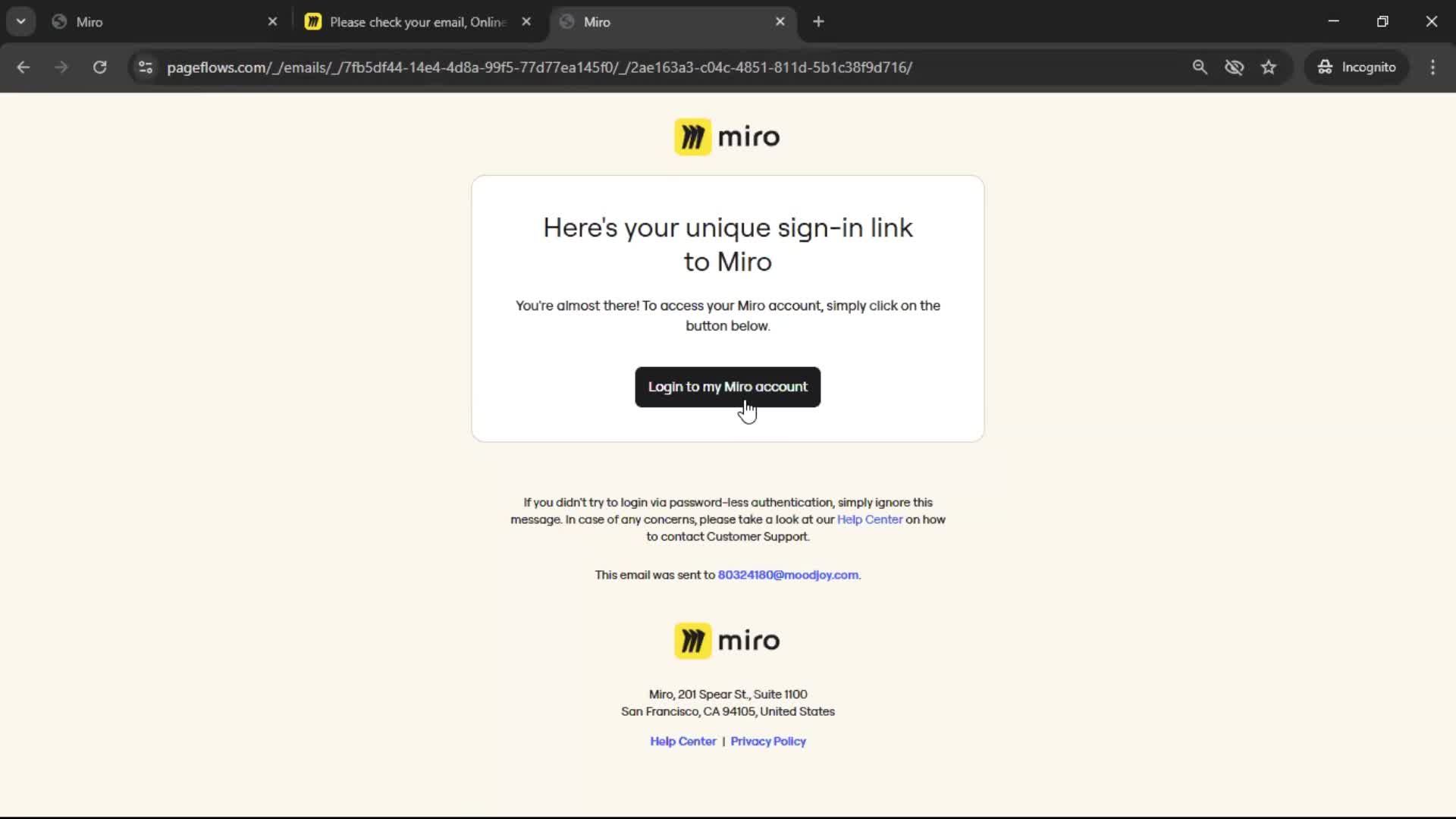Viewport: 1456px width, 819px height.
Task: Click the You're almost there paragraph
Action: coord(727,315)
